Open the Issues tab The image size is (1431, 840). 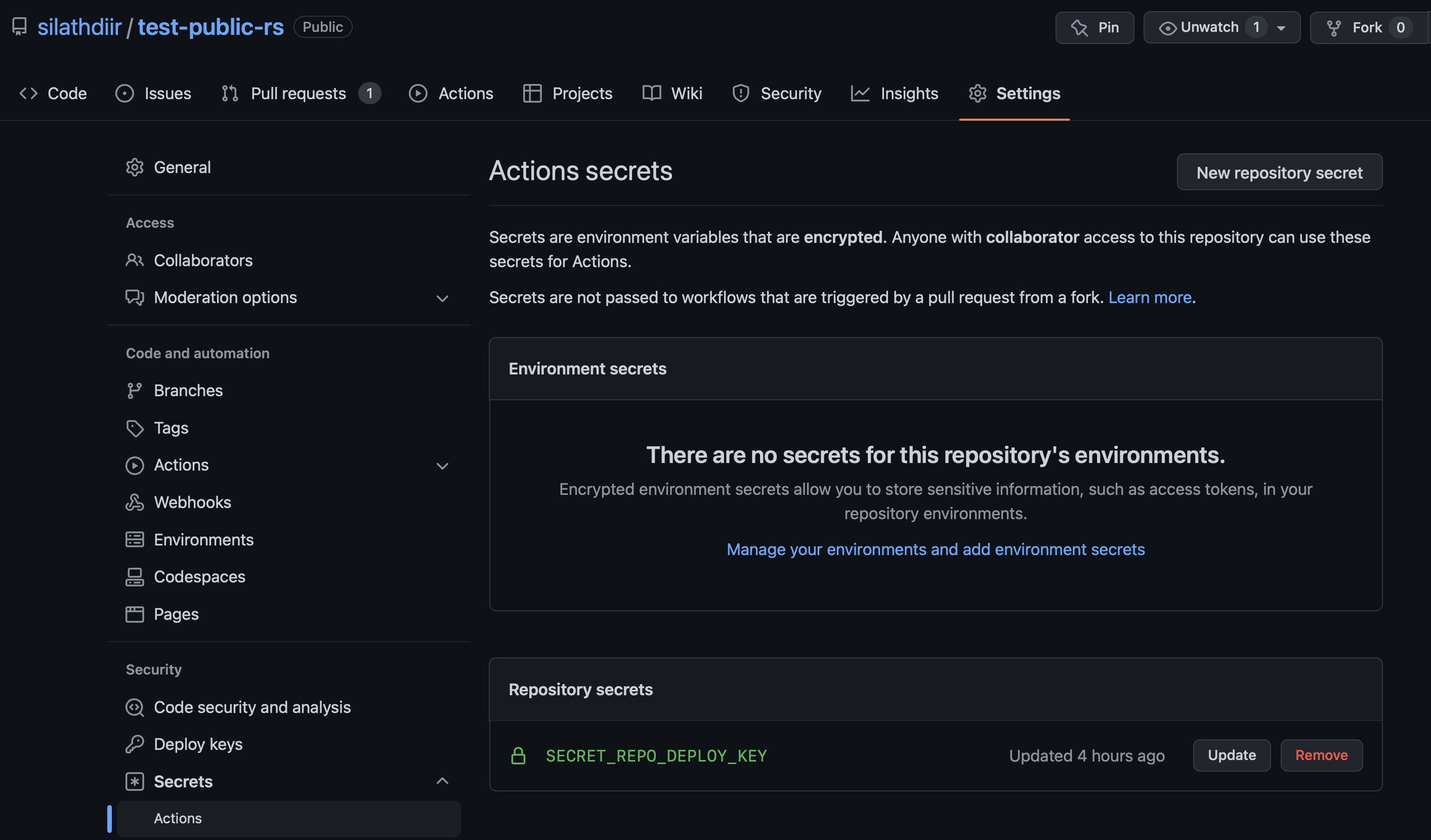coord(153,93)
